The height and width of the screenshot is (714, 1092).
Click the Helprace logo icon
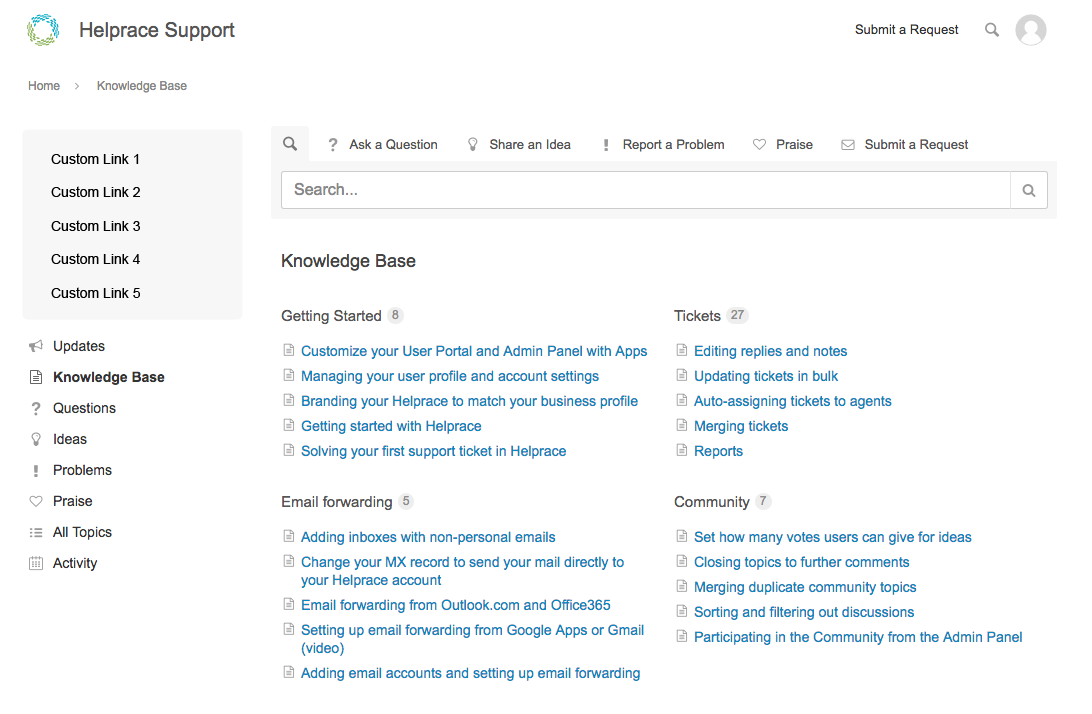pyautogui.click(x=43, y=30)
